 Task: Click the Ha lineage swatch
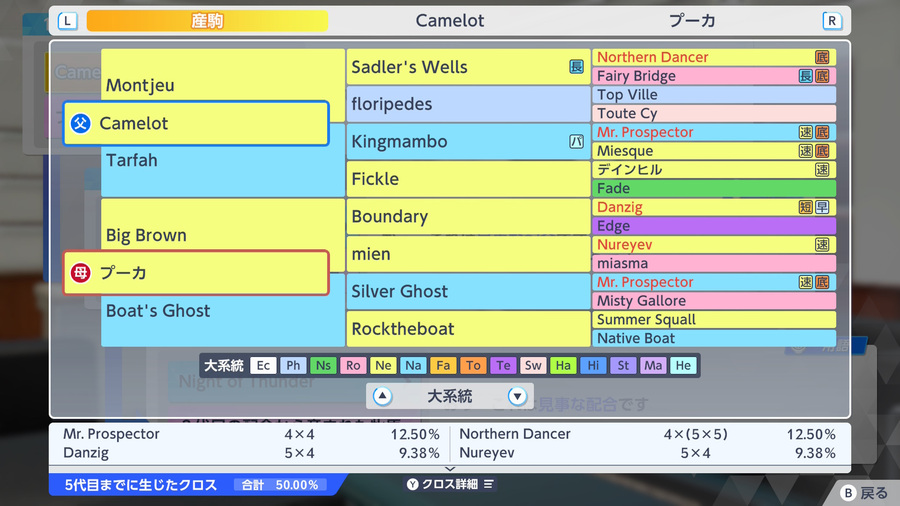(x=563, y=365)
